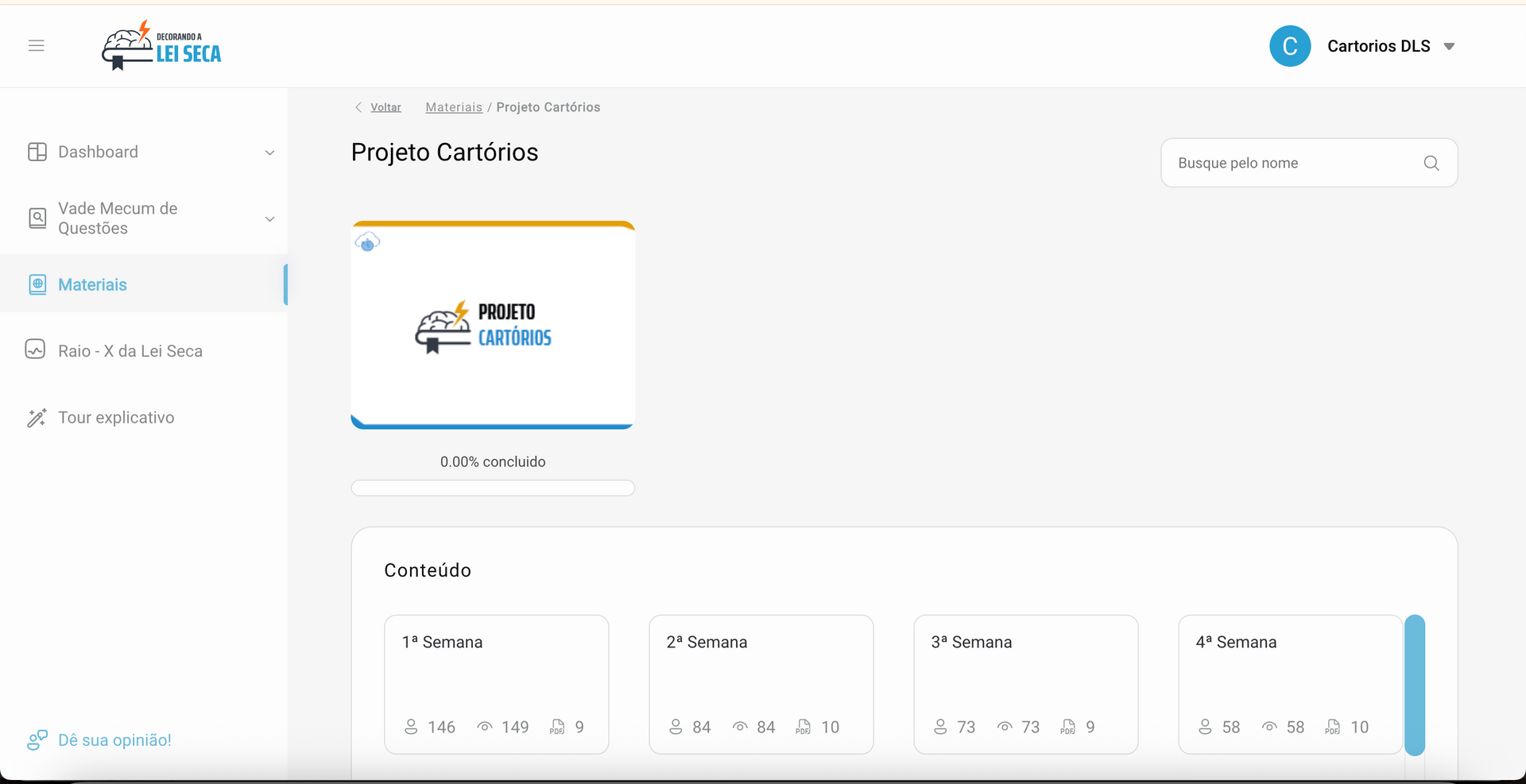
Task: Click the search magnifier icon
Action: 1431,163
